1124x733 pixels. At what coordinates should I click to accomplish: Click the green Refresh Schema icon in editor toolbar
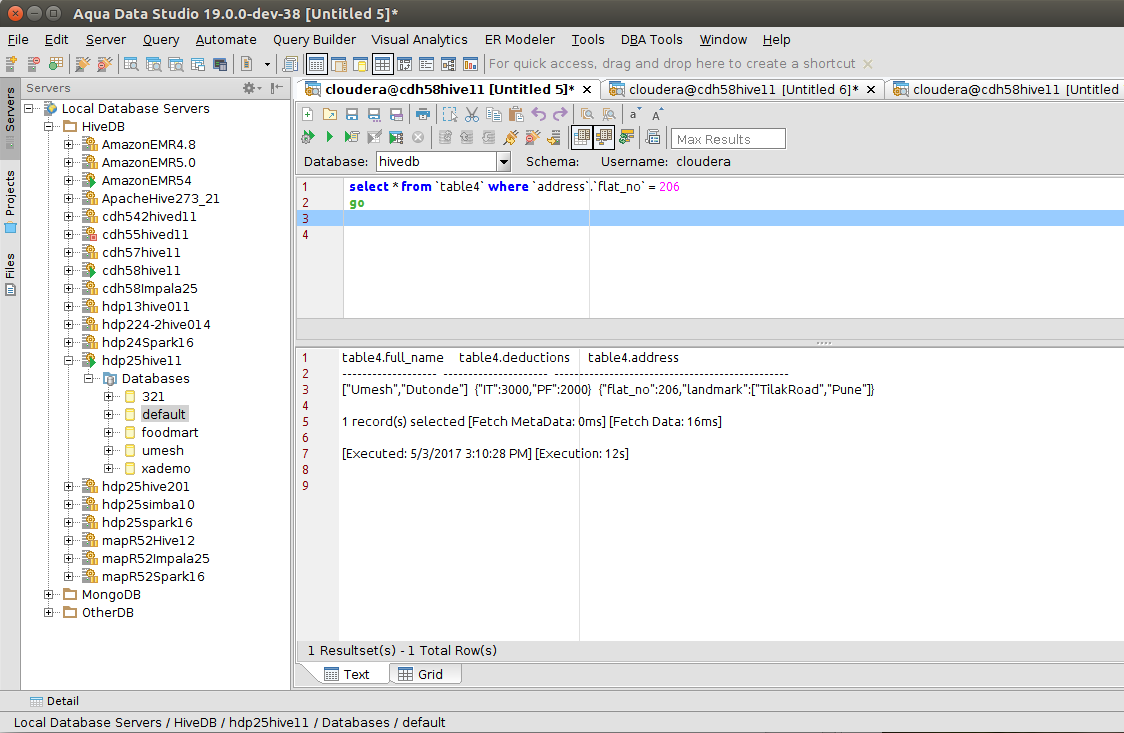point(627,137)
